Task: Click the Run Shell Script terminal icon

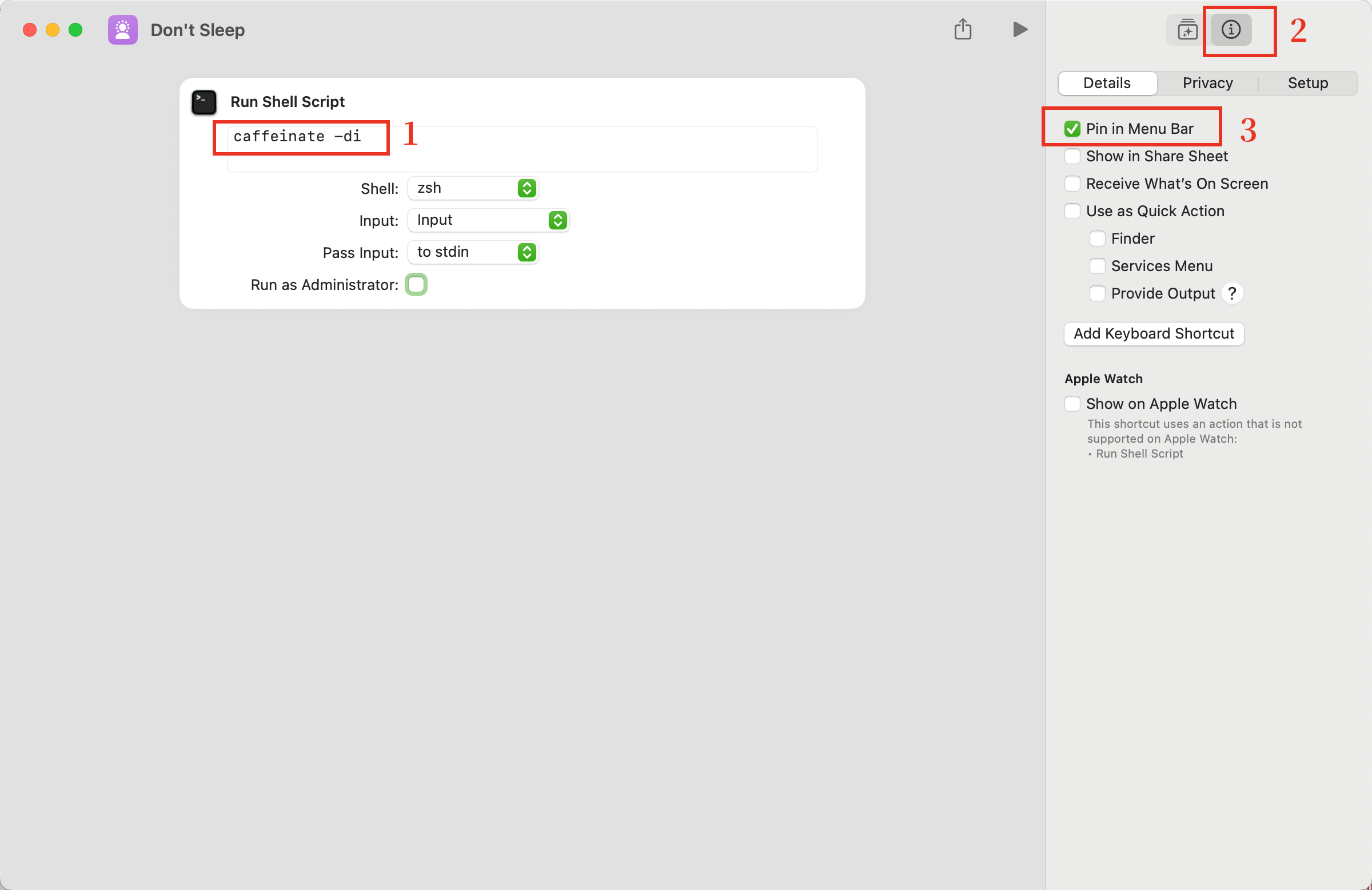Action: pos(204,102)
